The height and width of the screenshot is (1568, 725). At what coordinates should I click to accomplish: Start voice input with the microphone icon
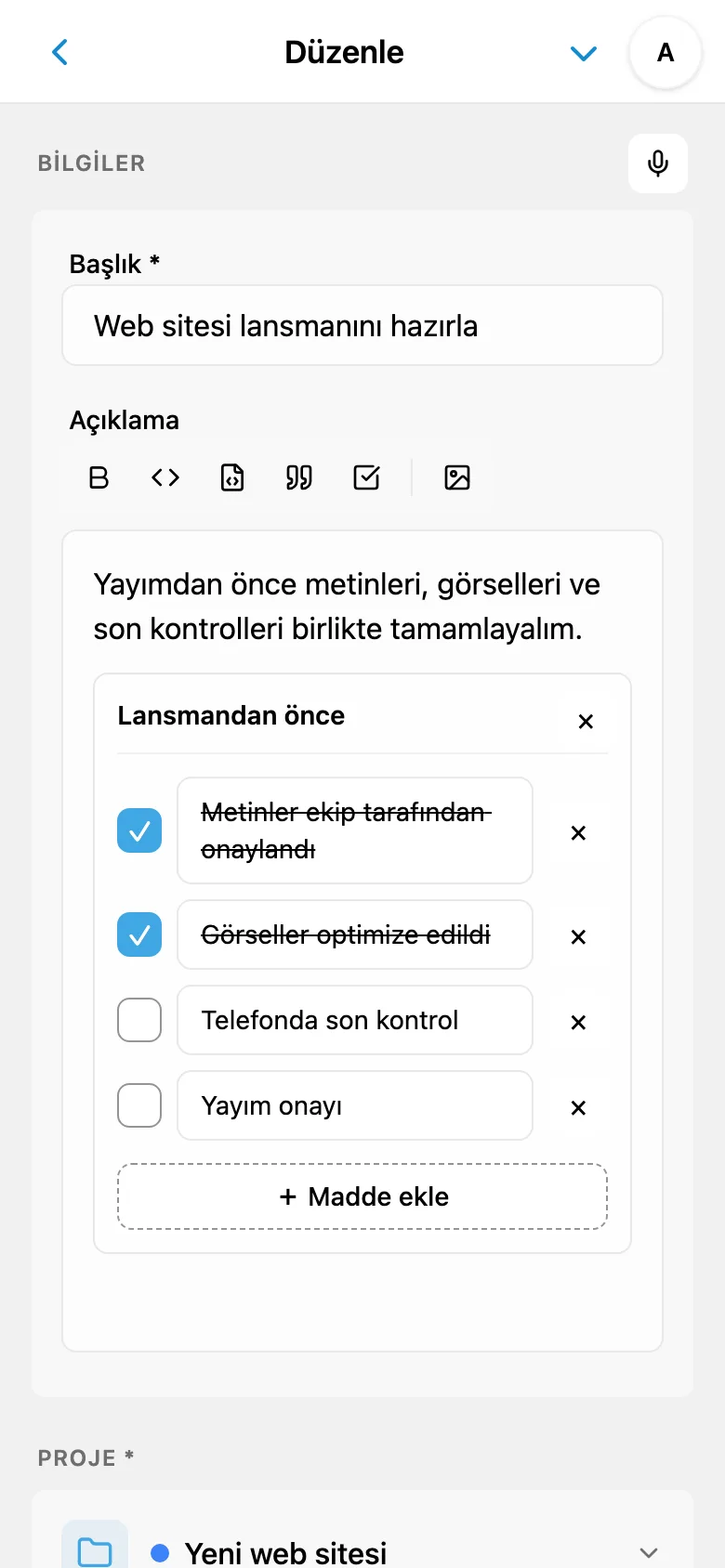click(658, 163)
